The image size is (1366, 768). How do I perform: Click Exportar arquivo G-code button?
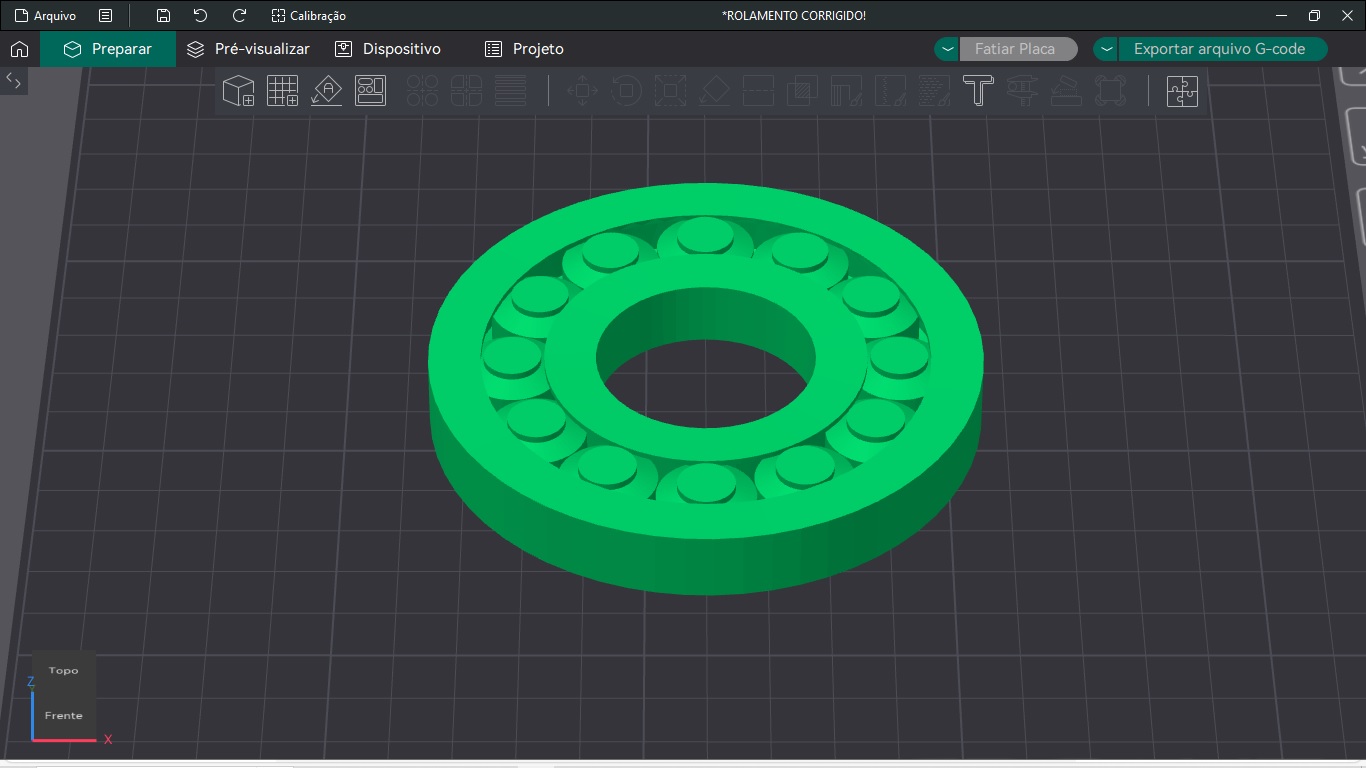1222,49
